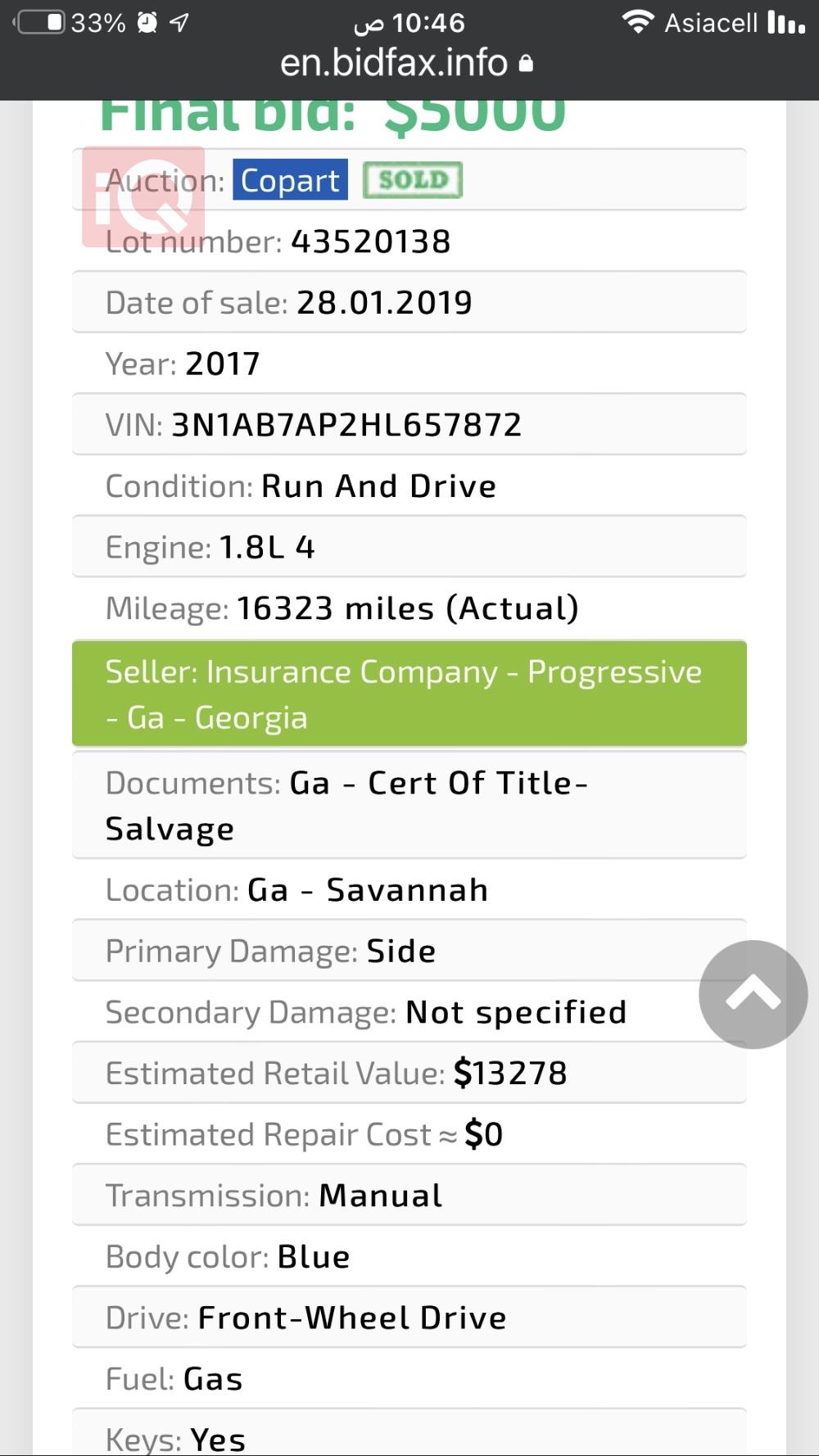Tap the lot number 43520138
Viewport: 819px width, 1456px height.
[370, 242]
